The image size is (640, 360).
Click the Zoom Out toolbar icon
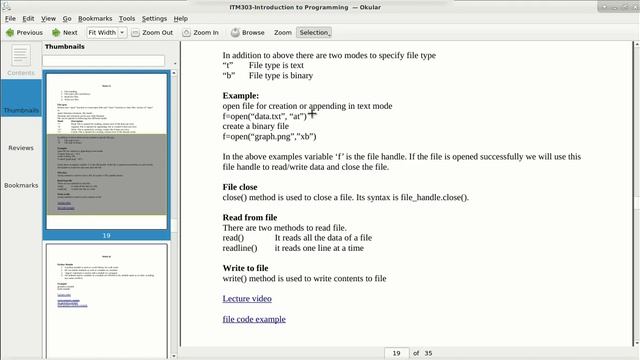(136, 33)
